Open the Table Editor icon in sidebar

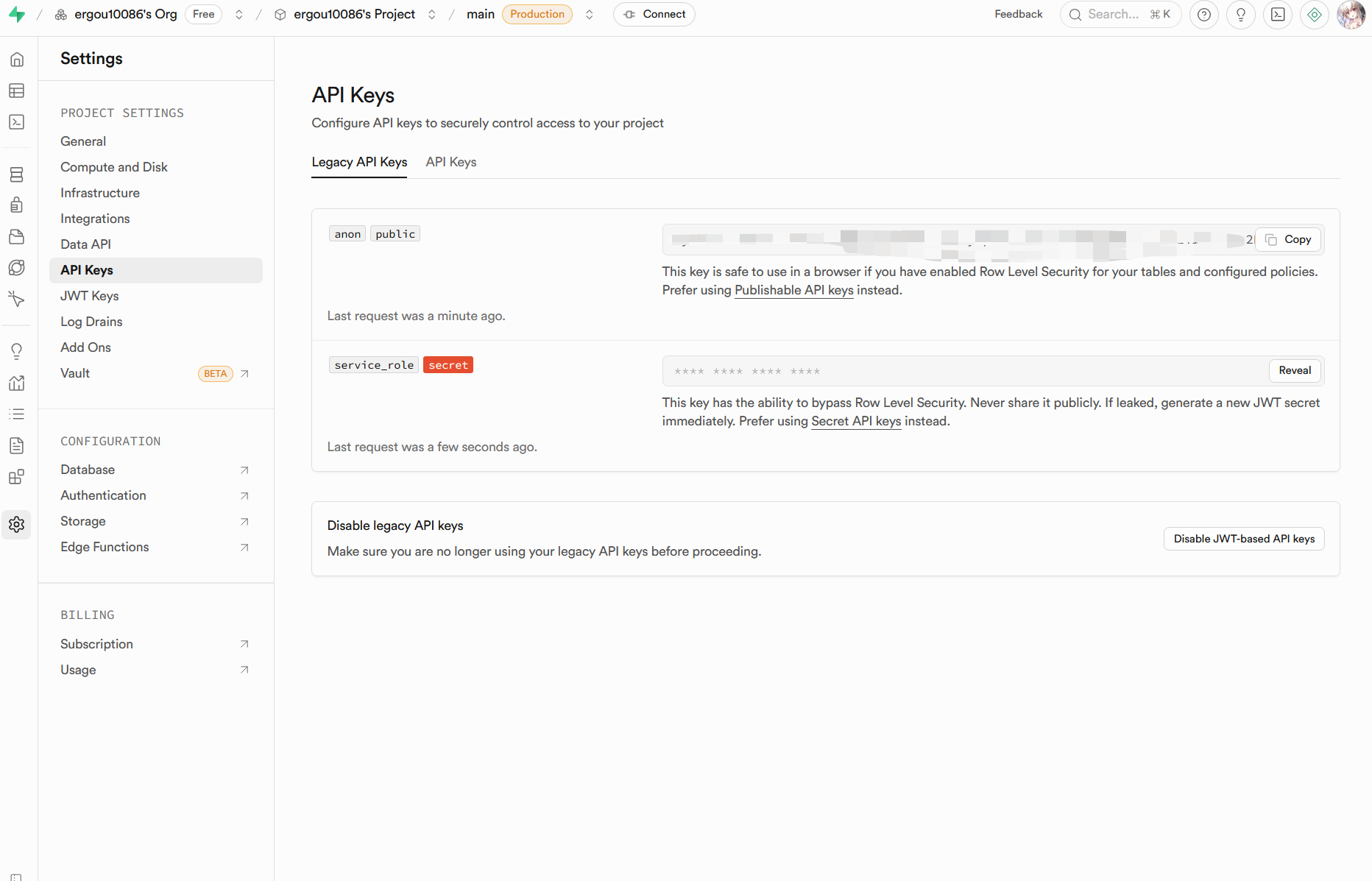[17, 91]
